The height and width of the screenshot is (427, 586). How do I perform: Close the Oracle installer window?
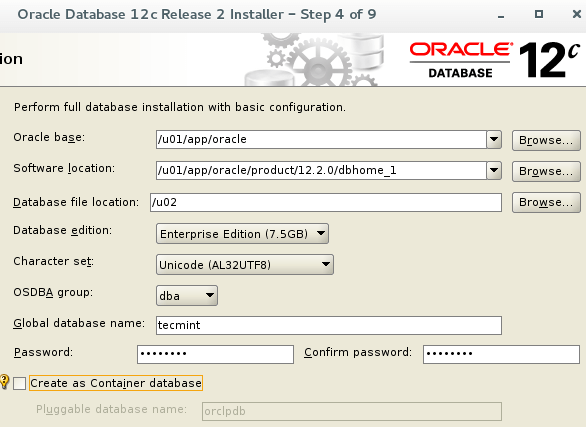[x=577, y=14]
